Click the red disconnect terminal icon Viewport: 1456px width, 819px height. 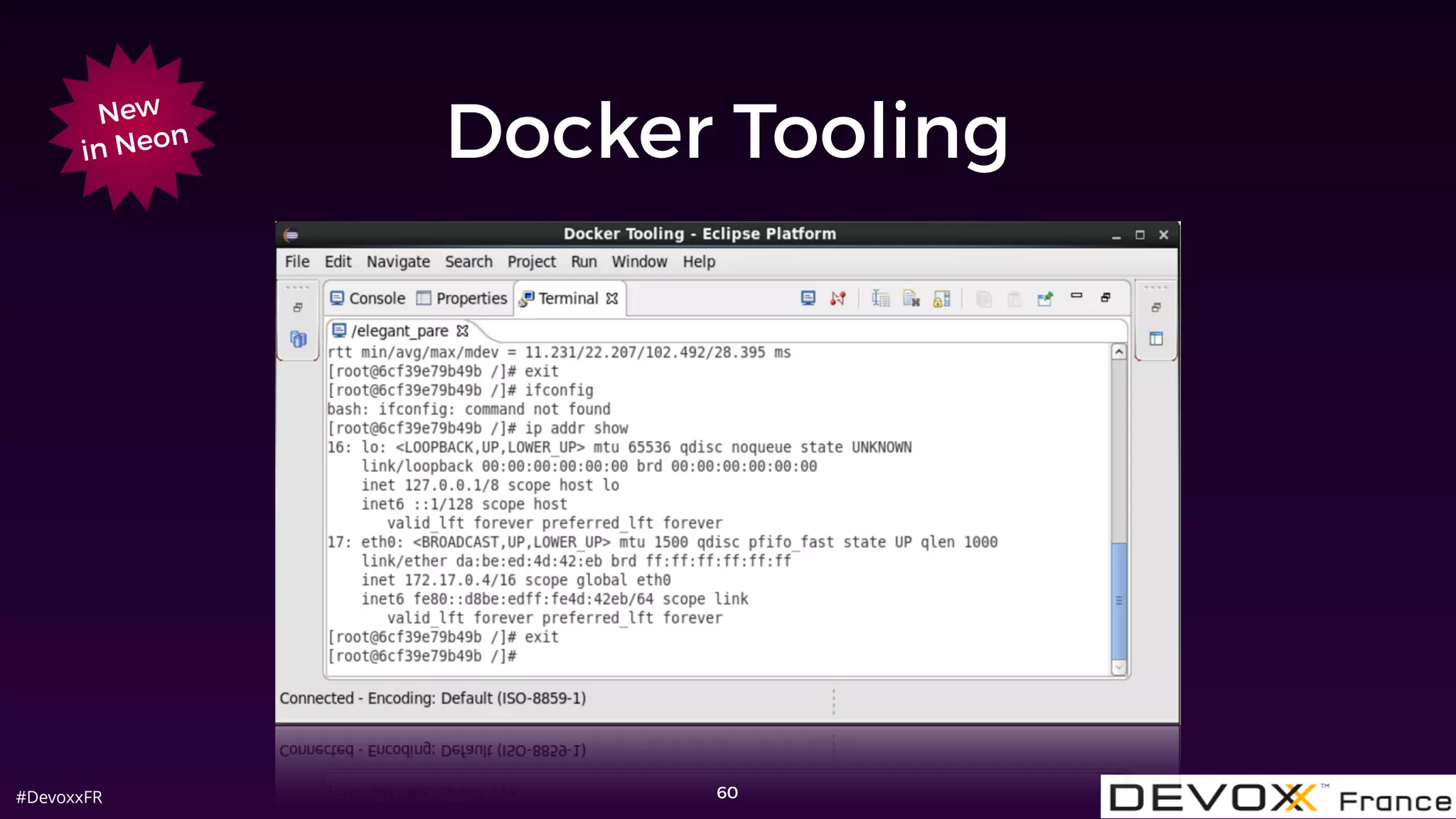tap(838, 299)
